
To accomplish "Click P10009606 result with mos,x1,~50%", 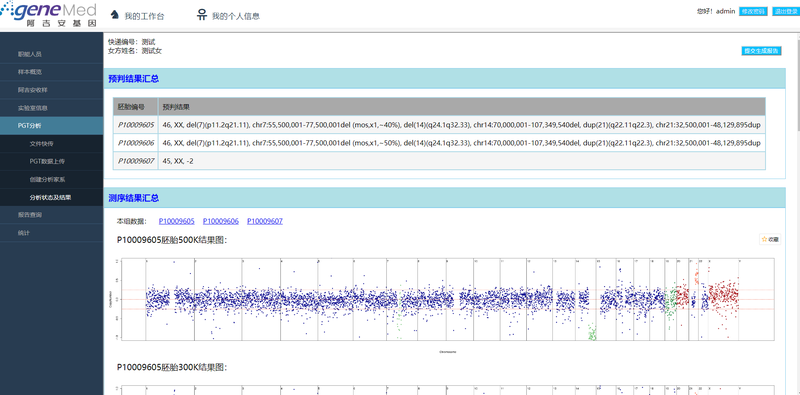I will point(462,143).
